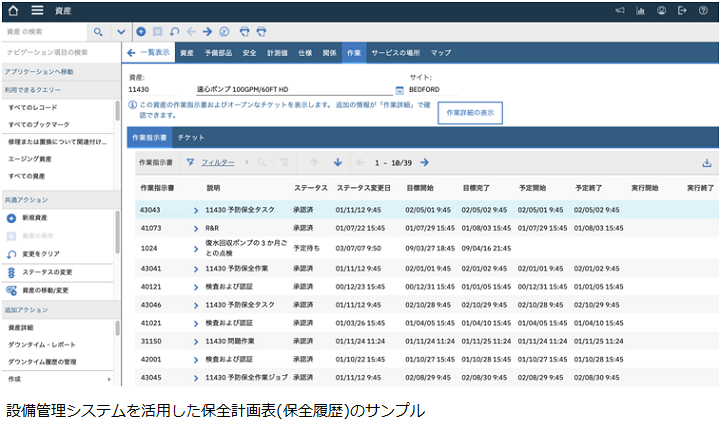Download the work order table
This screenshot has width=720, height=429.
[707, 163]
